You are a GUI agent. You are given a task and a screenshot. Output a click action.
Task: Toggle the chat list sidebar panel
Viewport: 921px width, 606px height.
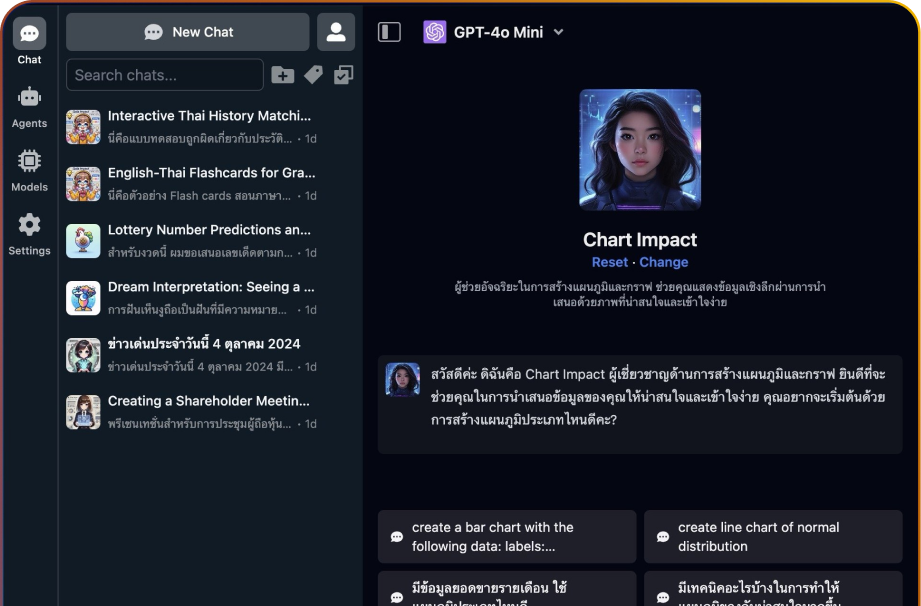pyautogui.click(x=389, y=32)
